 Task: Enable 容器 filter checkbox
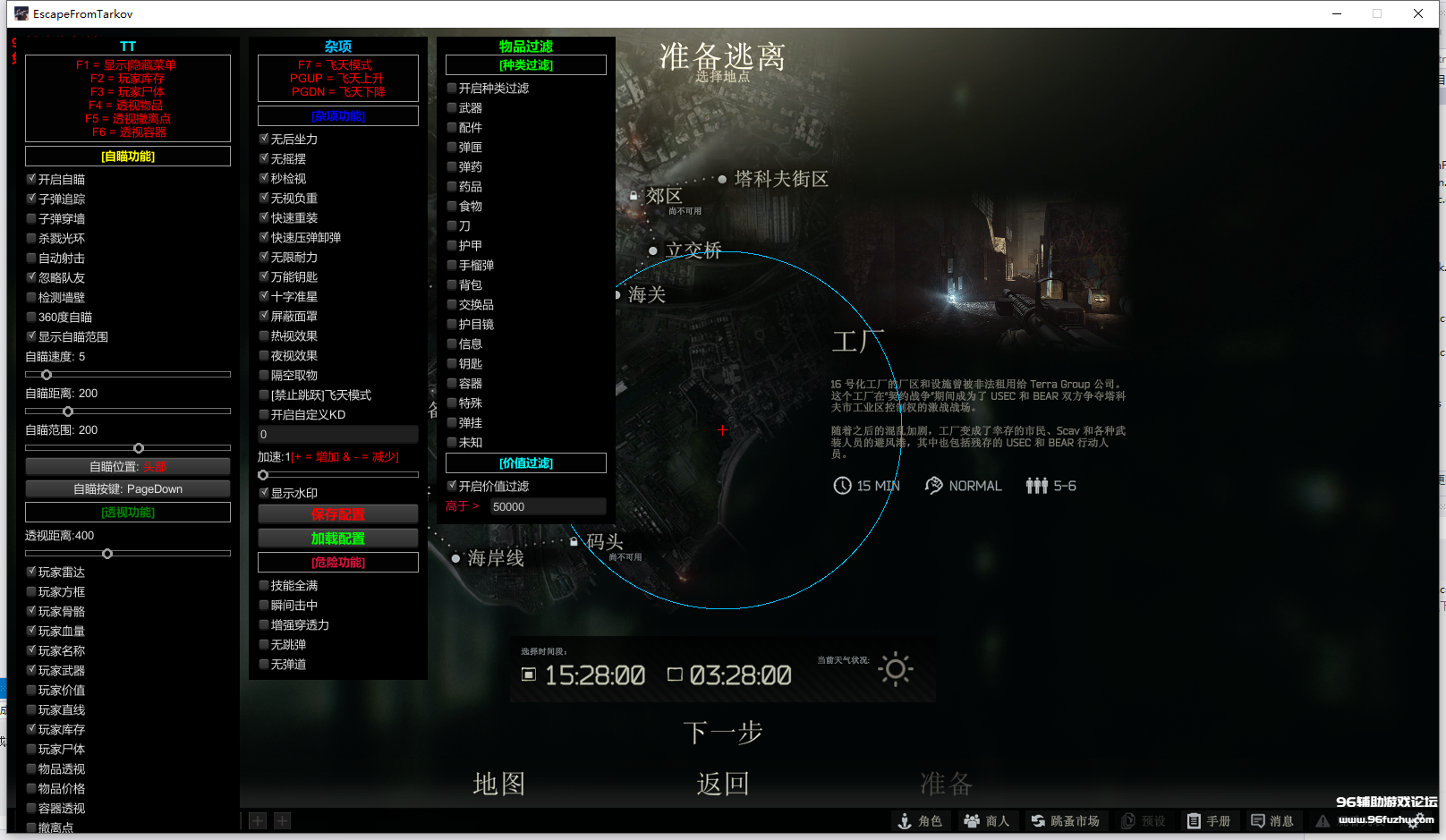pos(452,383)
